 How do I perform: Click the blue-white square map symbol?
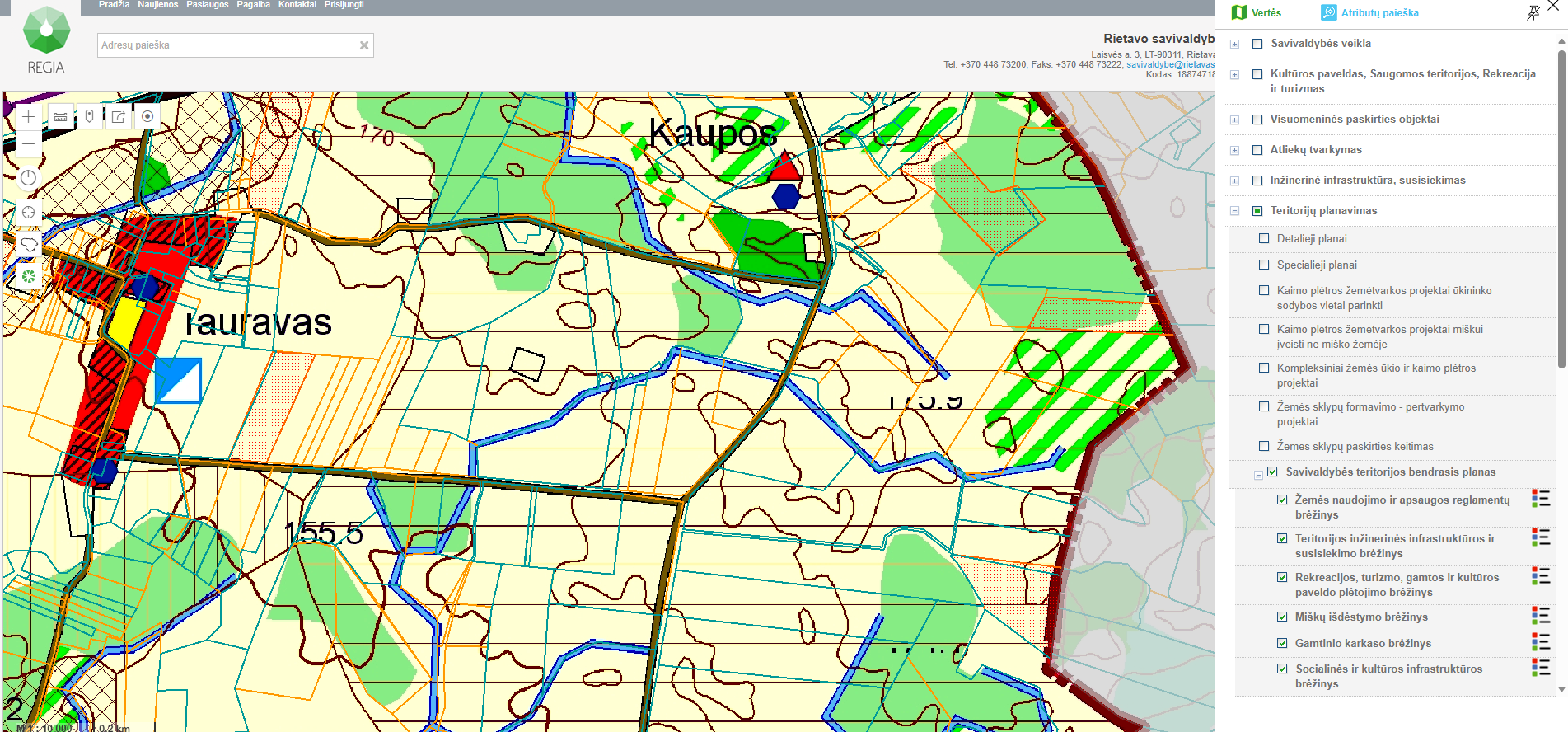(178, 381)
